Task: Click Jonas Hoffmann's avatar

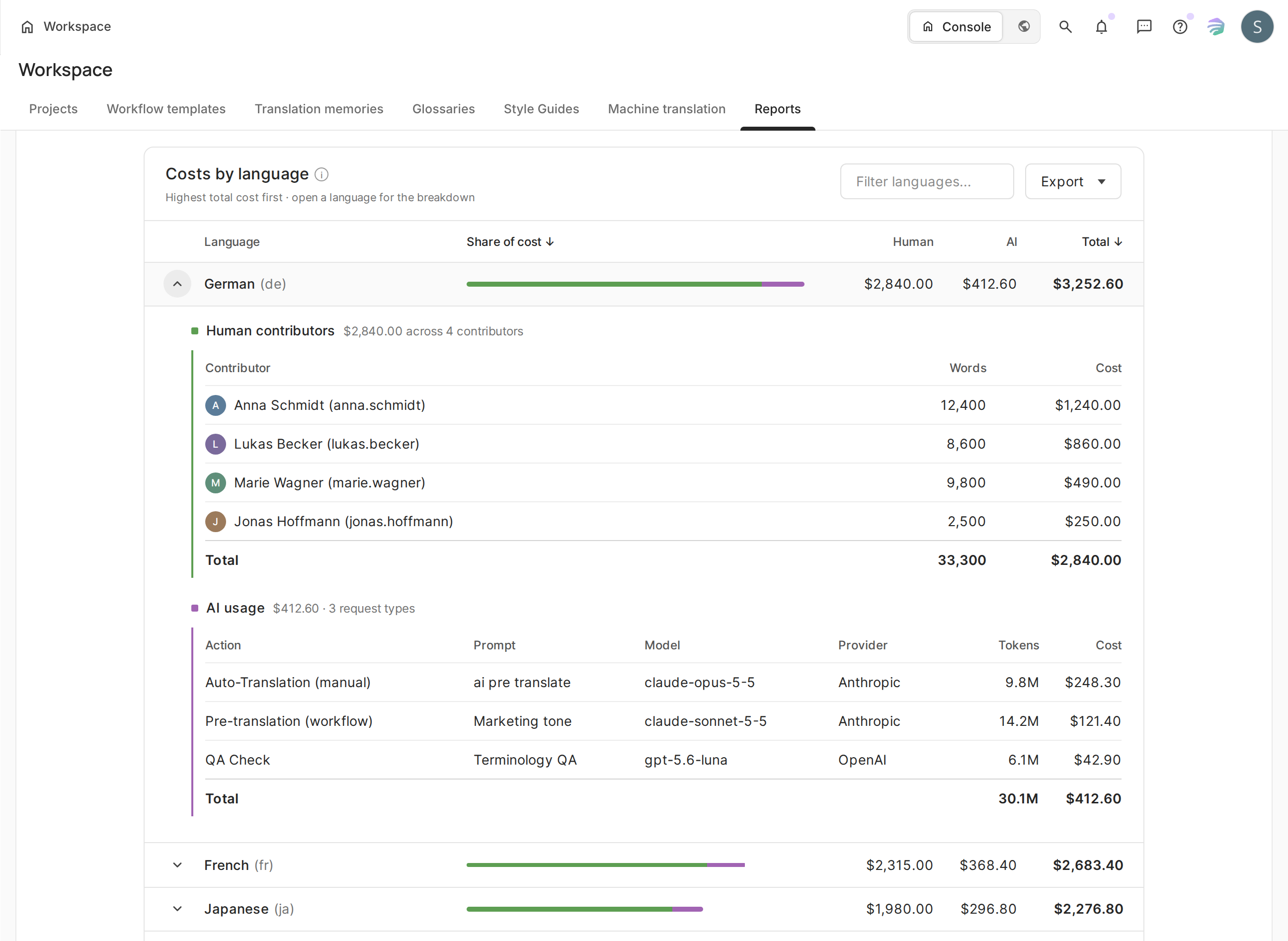Action: click(215, 521)
